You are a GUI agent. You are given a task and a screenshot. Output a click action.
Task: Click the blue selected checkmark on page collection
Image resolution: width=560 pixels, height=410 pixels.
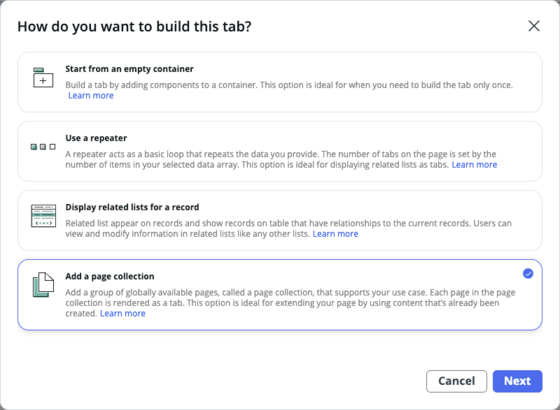(x=528, y=274)
